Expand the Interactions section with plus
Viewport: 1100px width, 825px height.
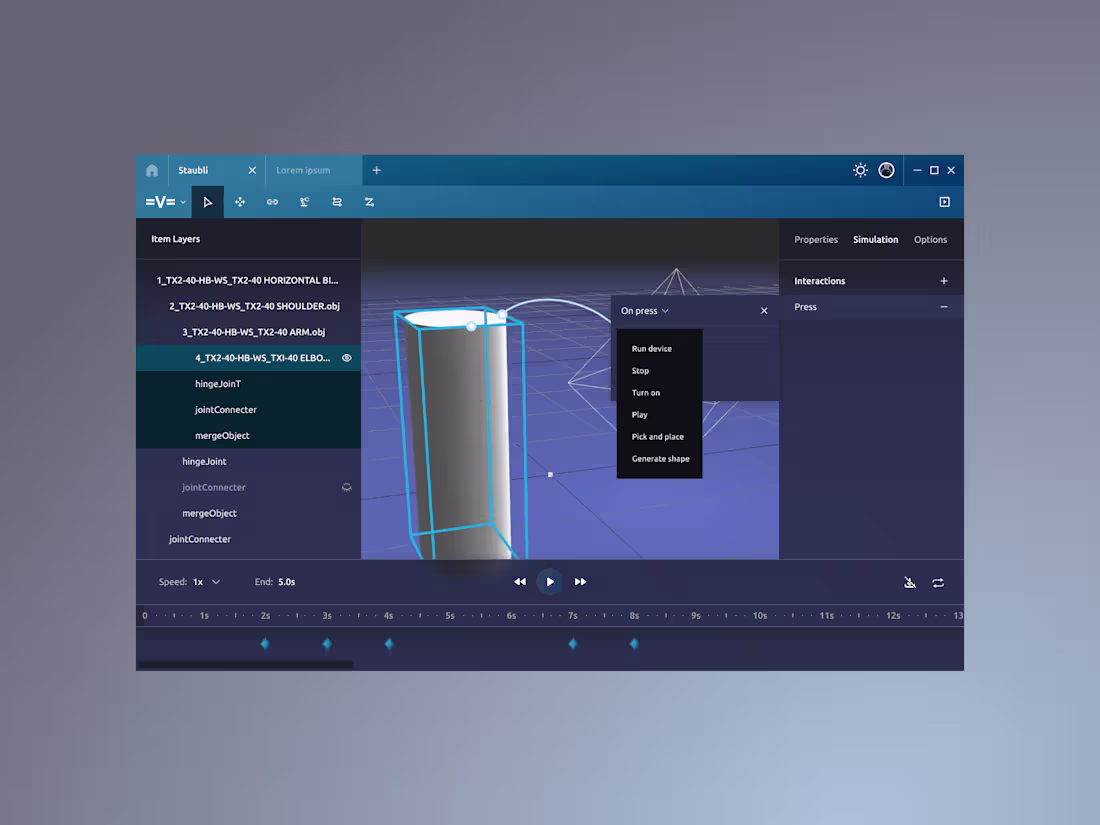(x=944, y=280)
